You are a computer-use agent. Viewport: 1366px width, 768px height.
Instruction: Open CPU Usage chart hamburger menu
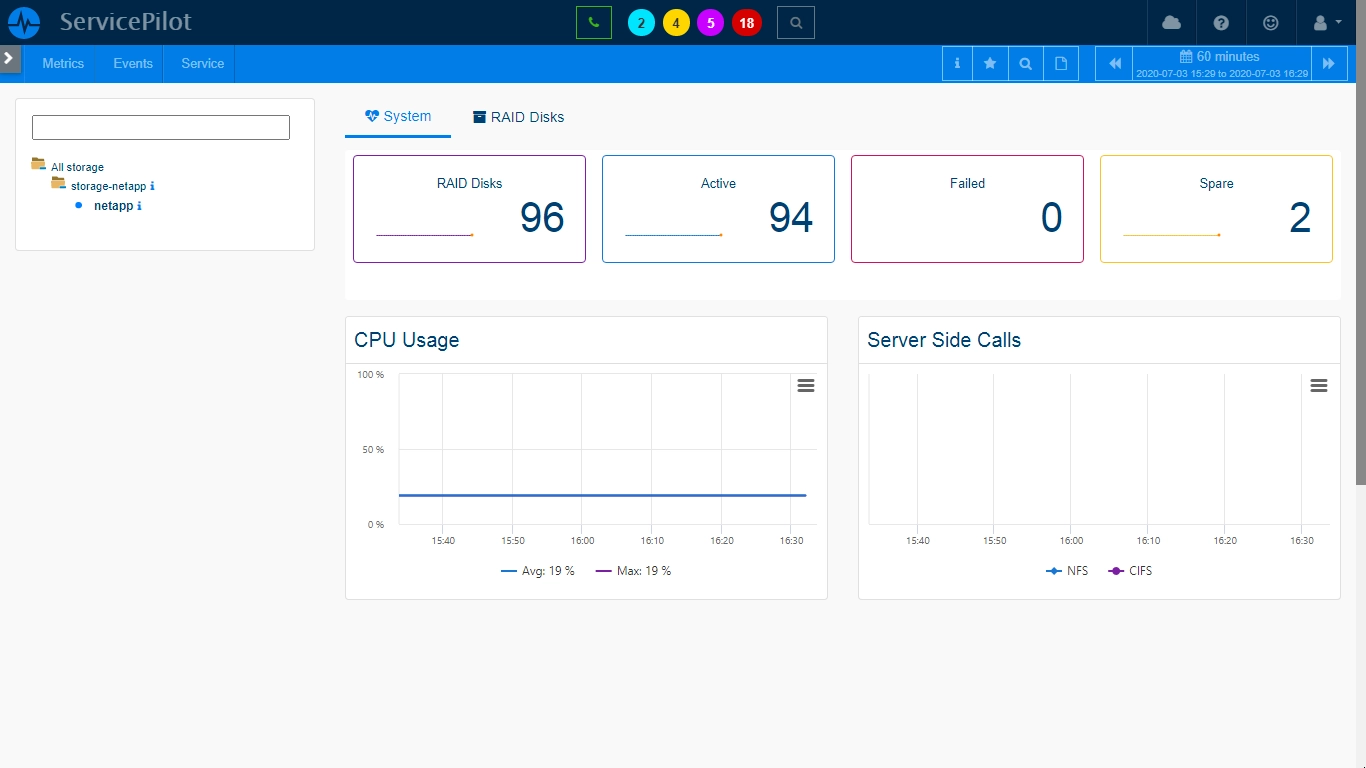pos(806,386)
